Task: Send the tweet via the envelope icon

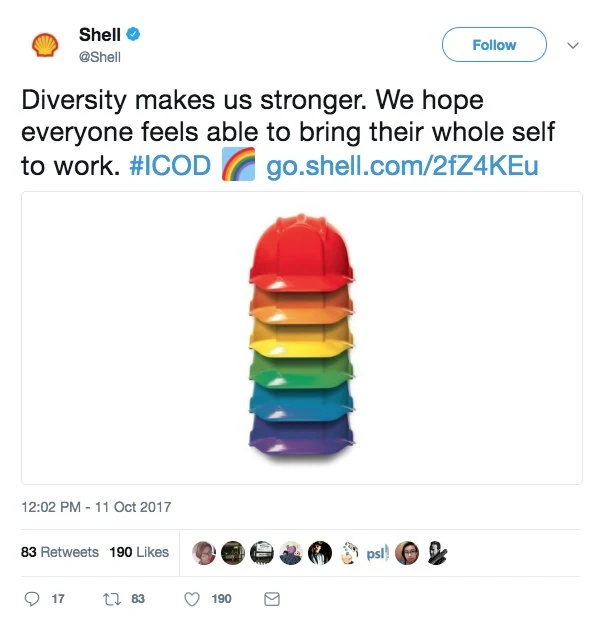Action: pyautogui.click(x=272, y=599)
